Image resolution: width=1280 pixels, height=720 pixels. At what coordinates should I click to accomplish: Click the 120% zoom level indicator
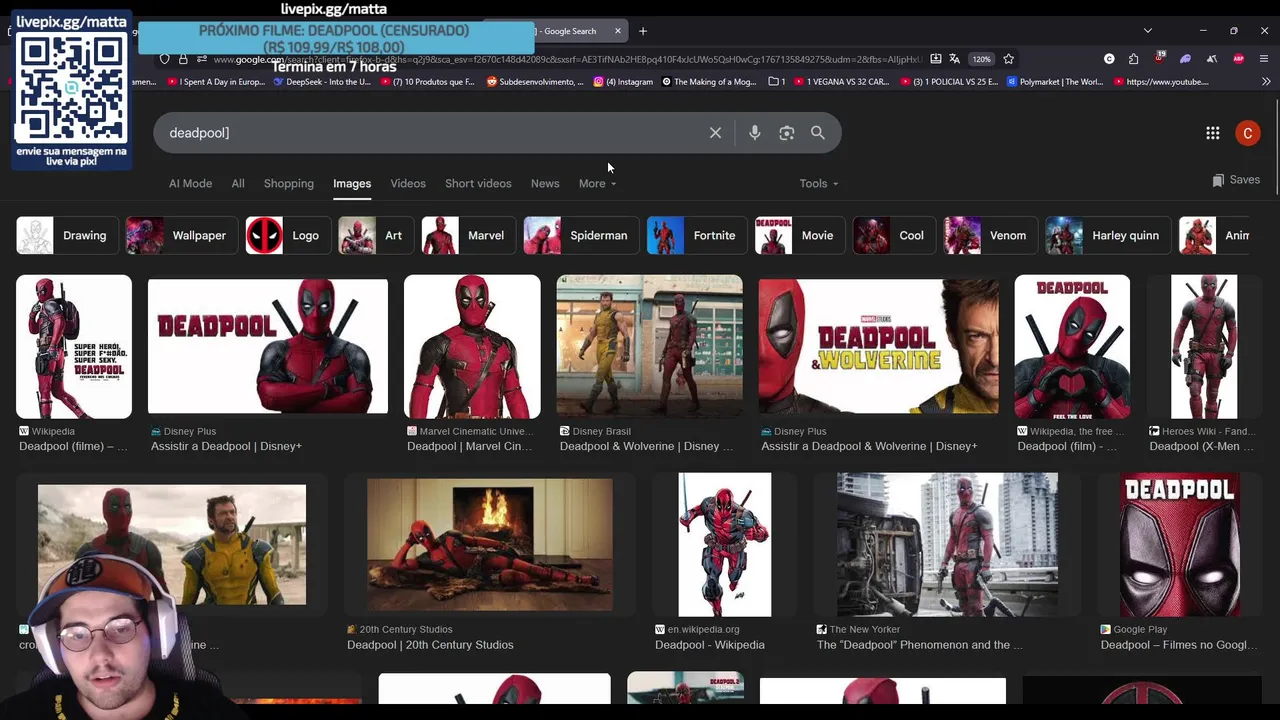coord(982,59)
